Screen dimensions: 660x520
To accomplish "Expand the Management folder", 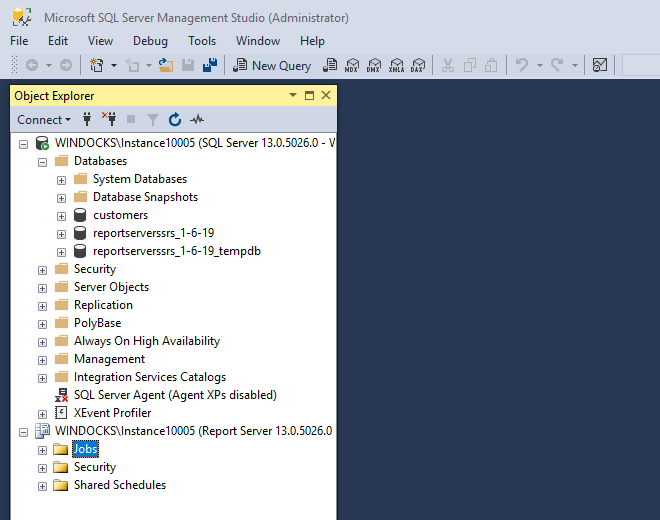I will 42,360.
